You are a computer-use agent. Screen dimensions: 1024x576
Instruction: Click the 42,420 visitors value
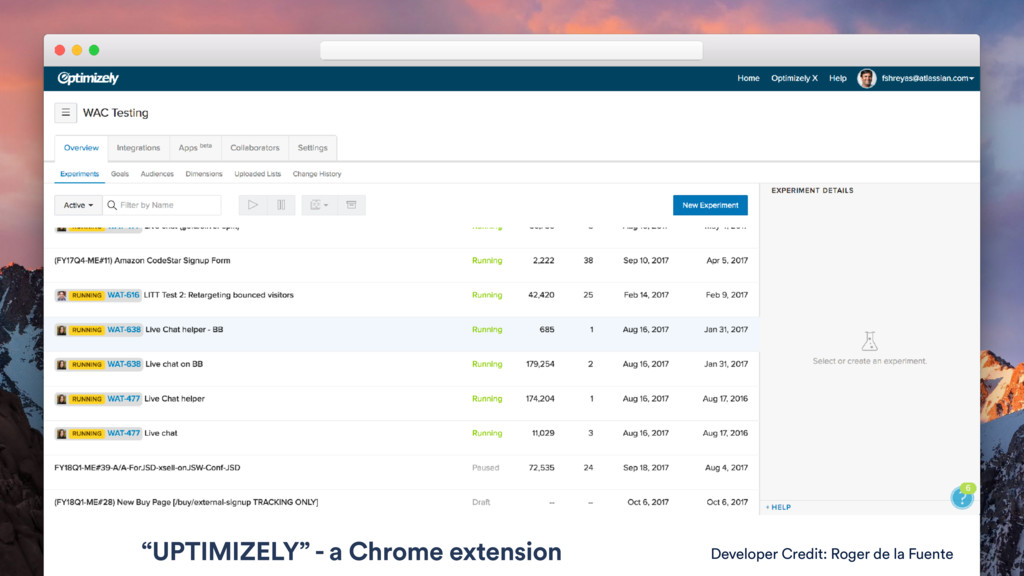pos(541,295)
